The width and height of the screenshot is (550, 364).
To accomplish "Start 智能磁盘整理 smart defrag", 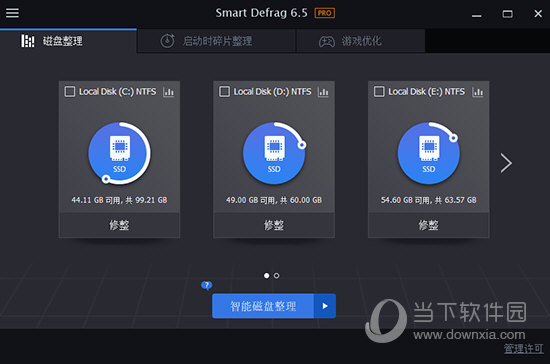I will coord(263,306).
